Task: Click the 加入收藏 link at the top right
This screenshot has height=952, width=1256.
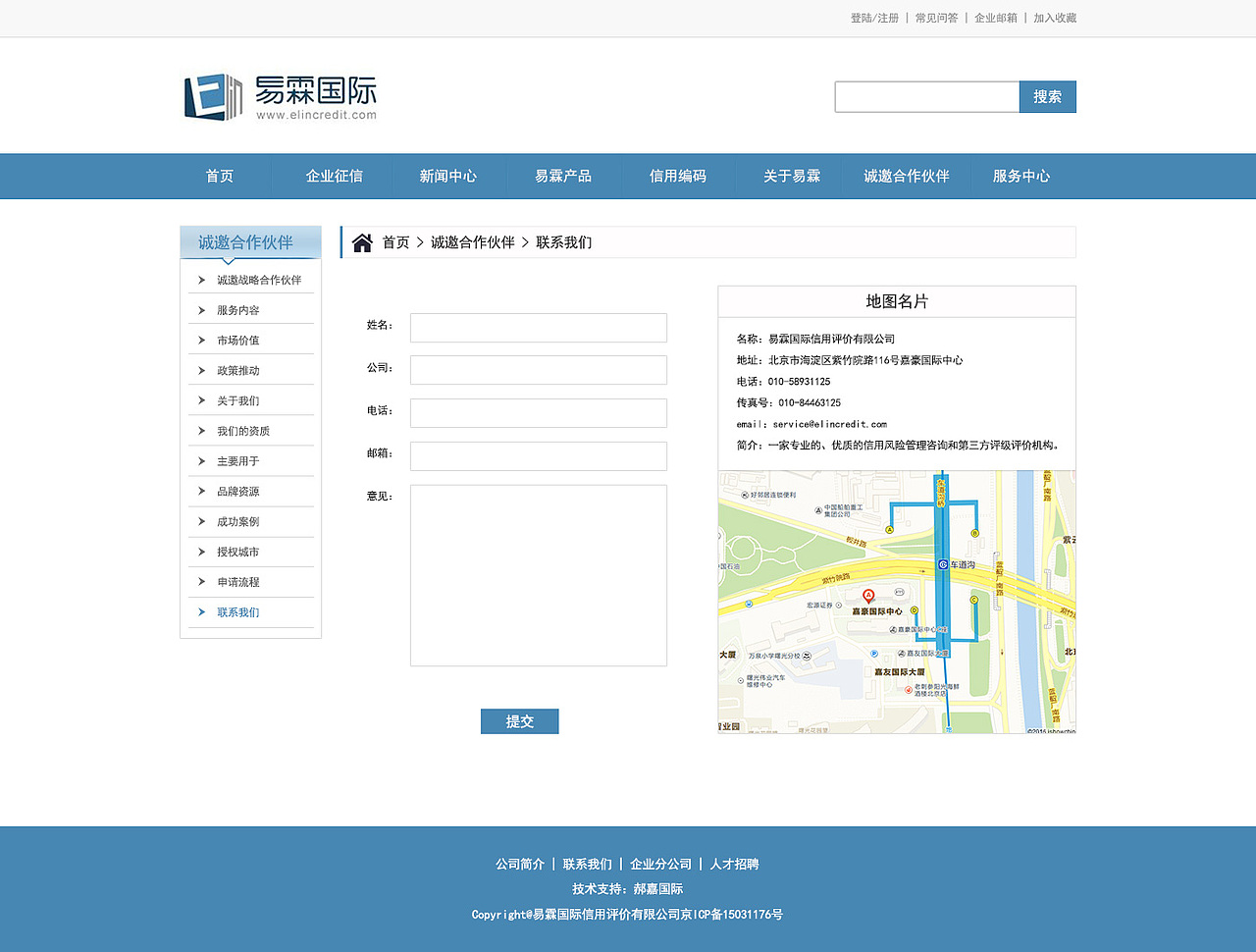Action: (1055, 18)
